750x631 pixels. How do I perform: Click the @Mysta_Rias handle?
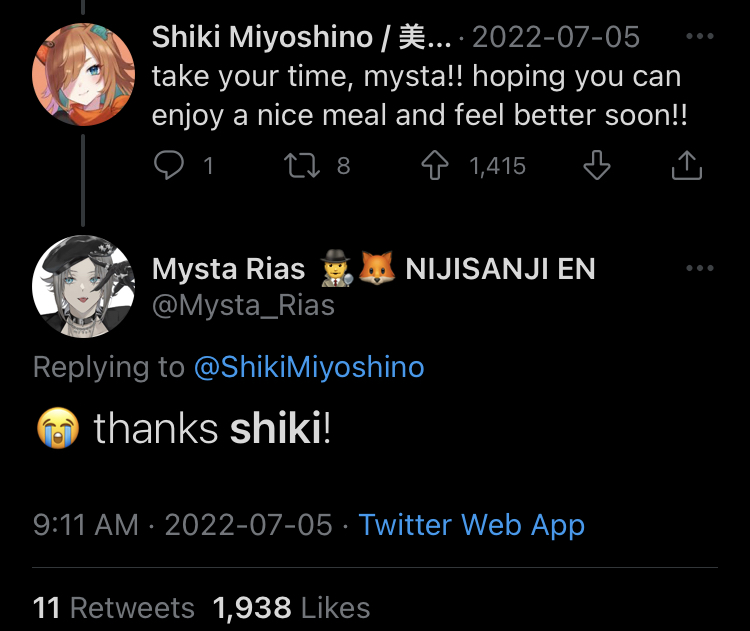243,305
